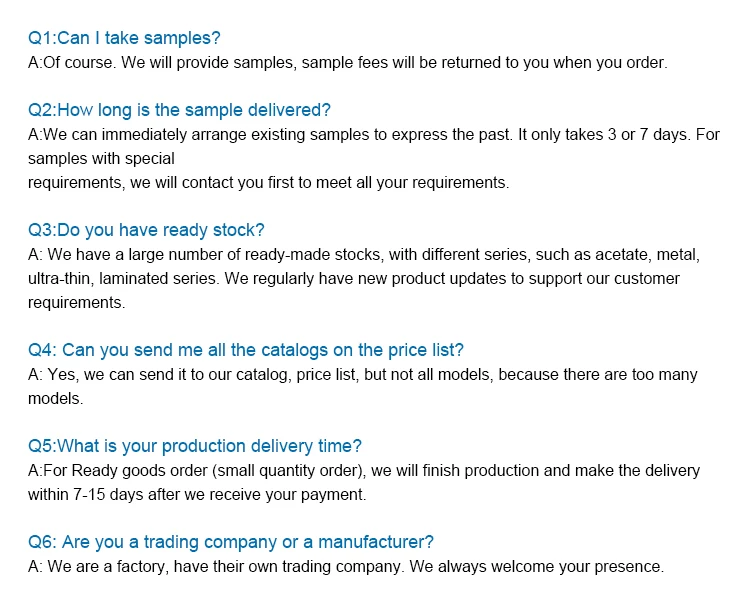Click the 'samples with special' text line
Image resolution: width=750 pixels, height=609 pixels.
coord(101,158)
